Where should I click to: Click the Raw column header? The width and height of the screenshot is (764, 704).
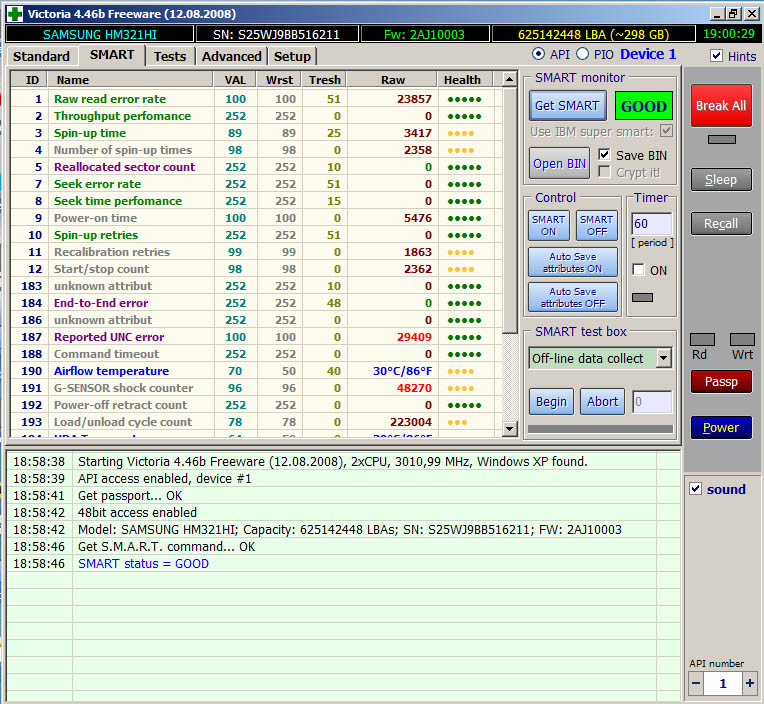tap(392, 79)
